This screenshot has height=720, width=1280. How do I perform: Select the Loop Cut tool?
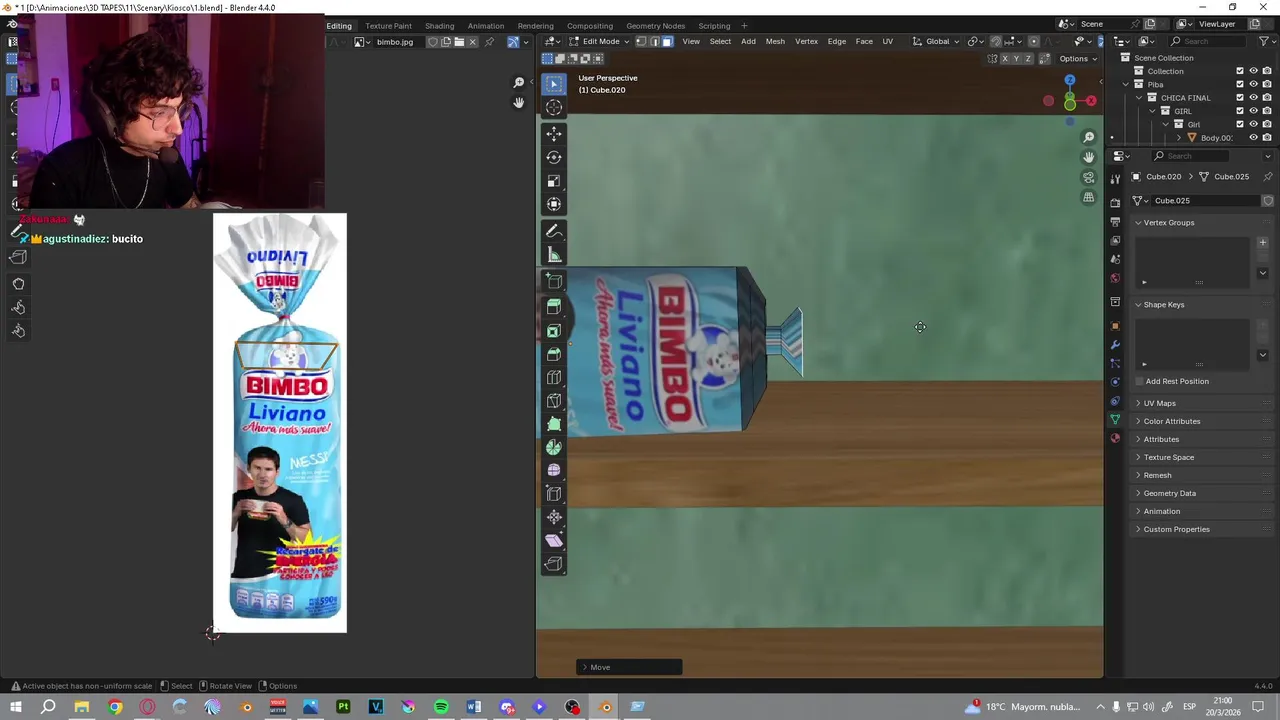point(554,377)
